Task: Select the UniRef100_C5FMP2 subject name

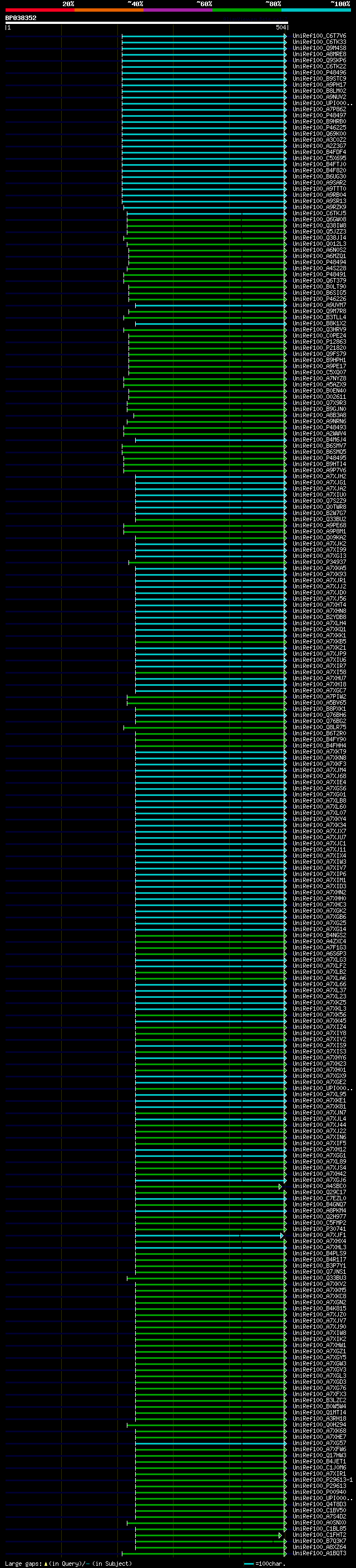Action: point(319,1222)
